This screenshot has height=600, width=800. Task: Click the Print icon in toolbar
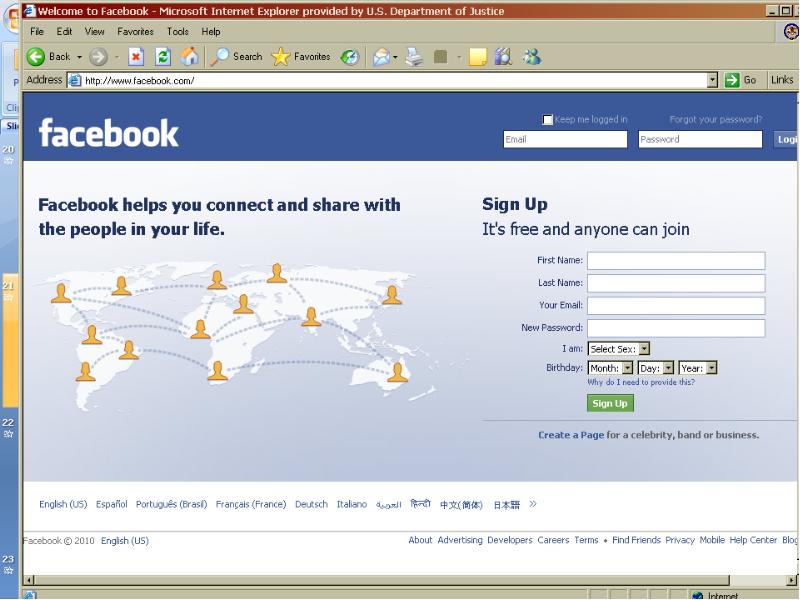point(414,57)
